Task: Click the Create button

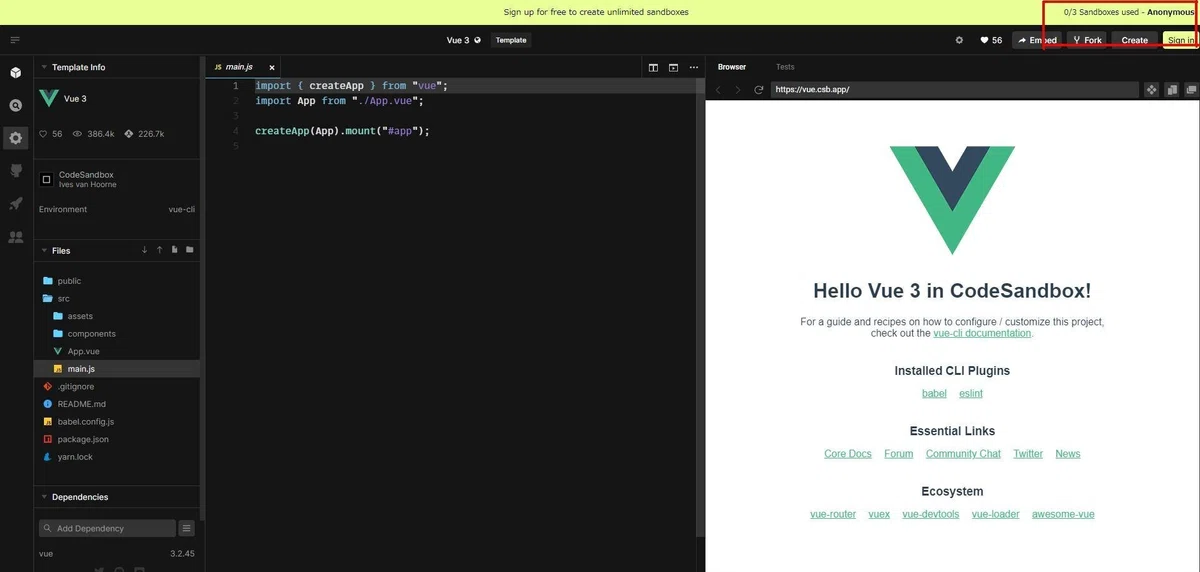Action: (1135, 40)
